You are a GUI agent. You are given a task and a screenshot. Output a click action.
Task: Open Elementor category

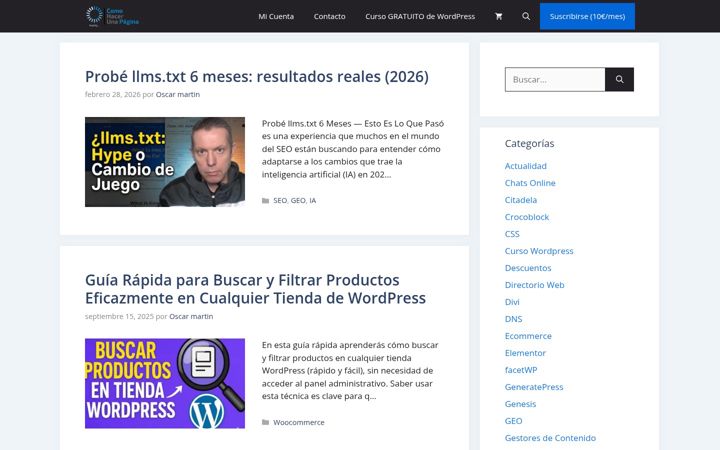525,353
